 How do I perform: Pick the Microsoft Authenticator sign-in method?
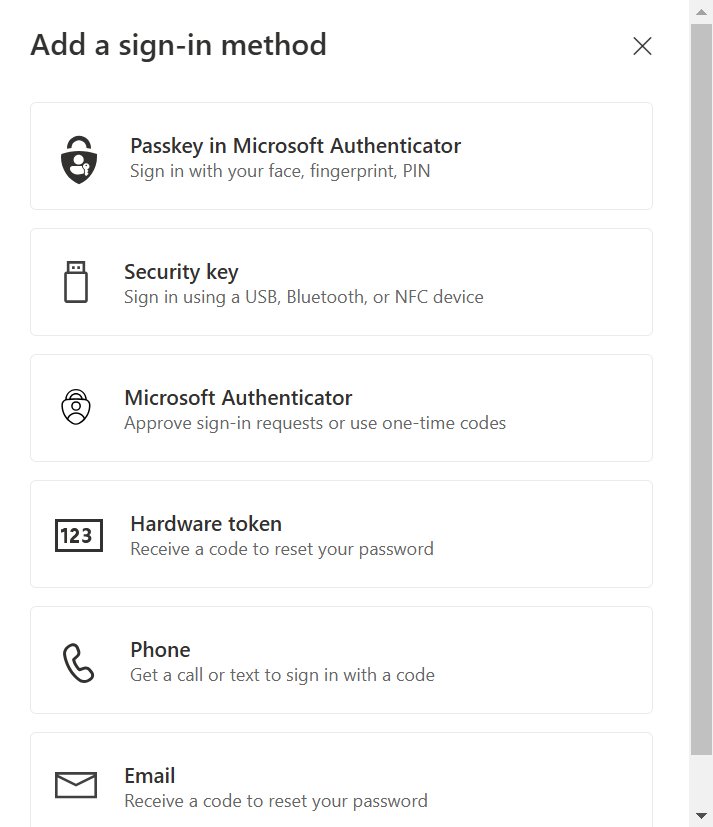pyautogui.click(x=341, y=408)
